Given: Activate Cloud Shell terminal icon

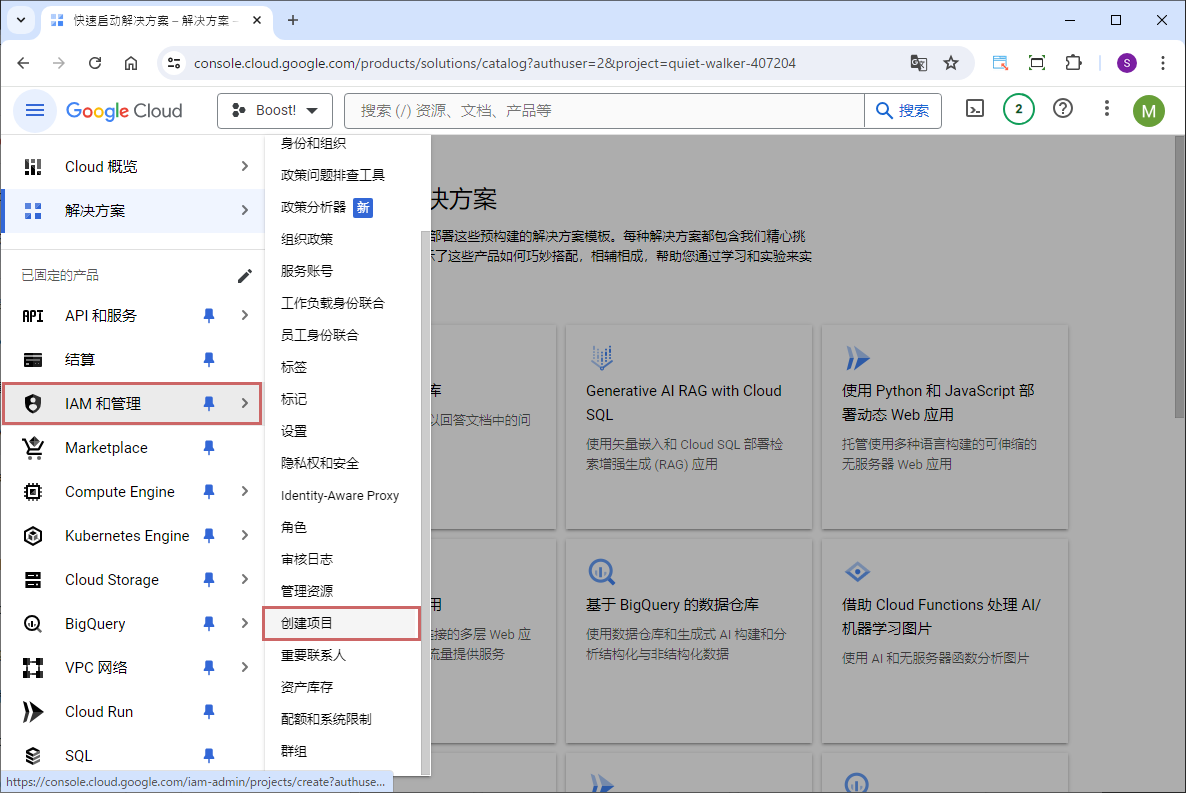Looking at the screenshot, I should 975,109.
